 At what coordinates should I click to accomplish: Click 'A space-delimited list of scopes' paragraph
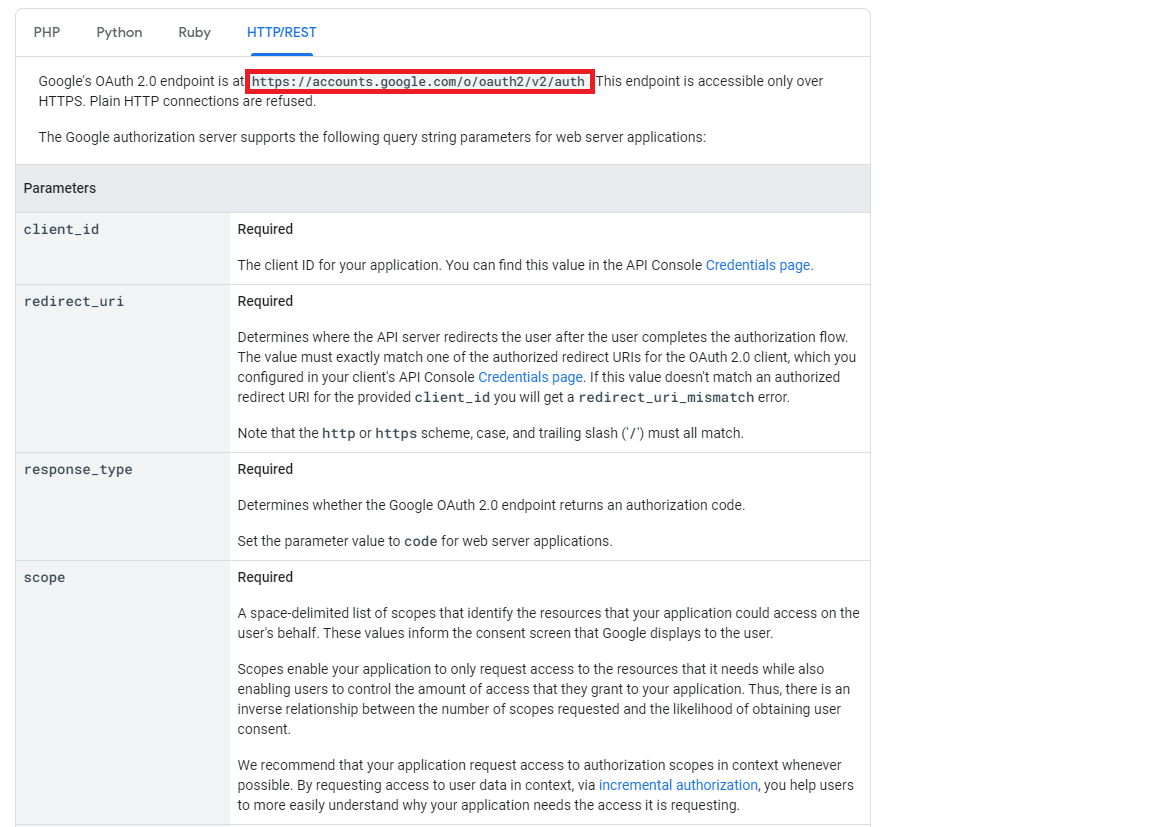click(548, 623)
